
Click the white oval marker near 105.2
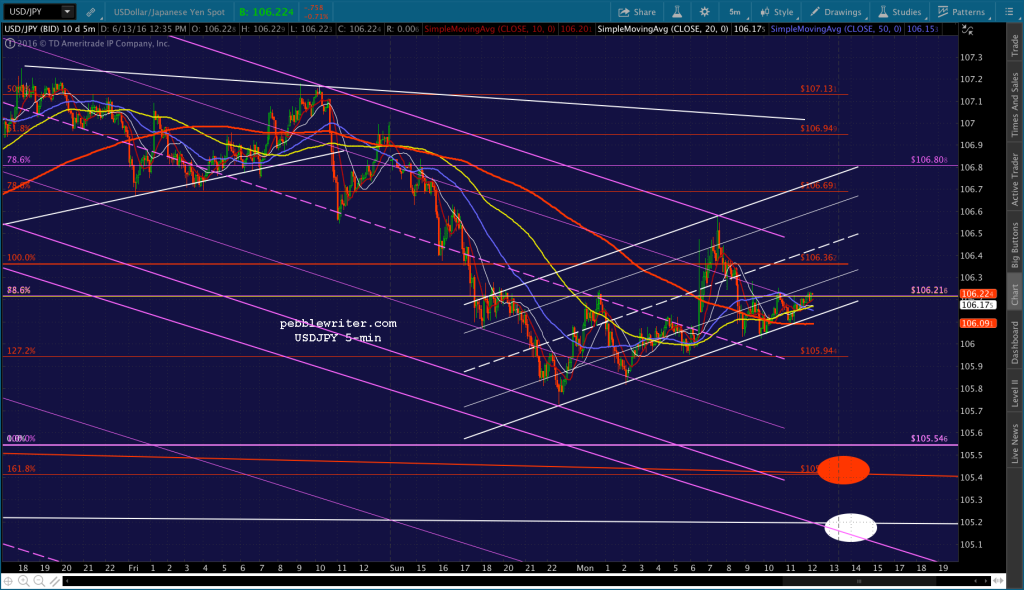(850, 527)
